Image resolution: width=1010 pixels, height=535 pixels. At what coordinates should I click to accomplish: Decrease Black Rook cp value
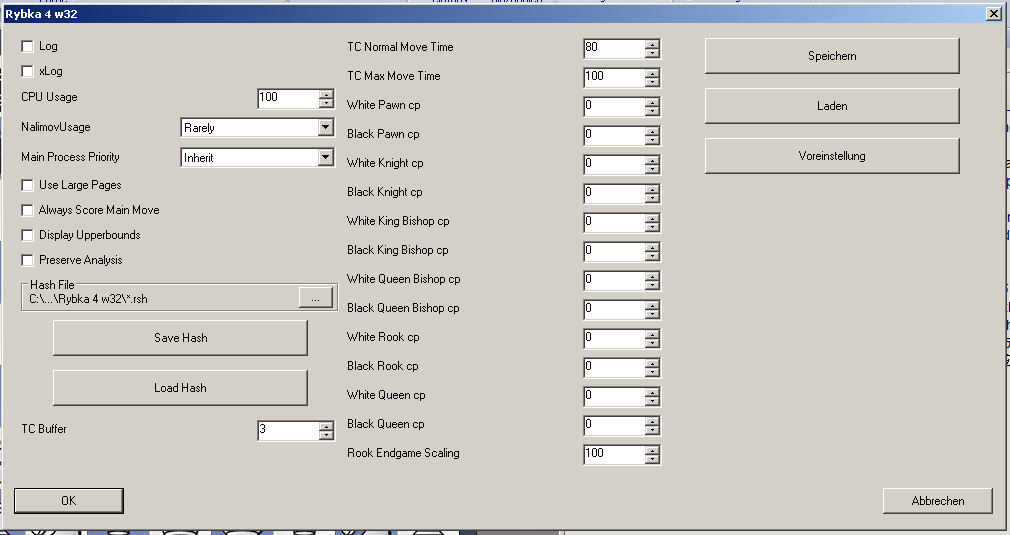click(x=653, y=371)
